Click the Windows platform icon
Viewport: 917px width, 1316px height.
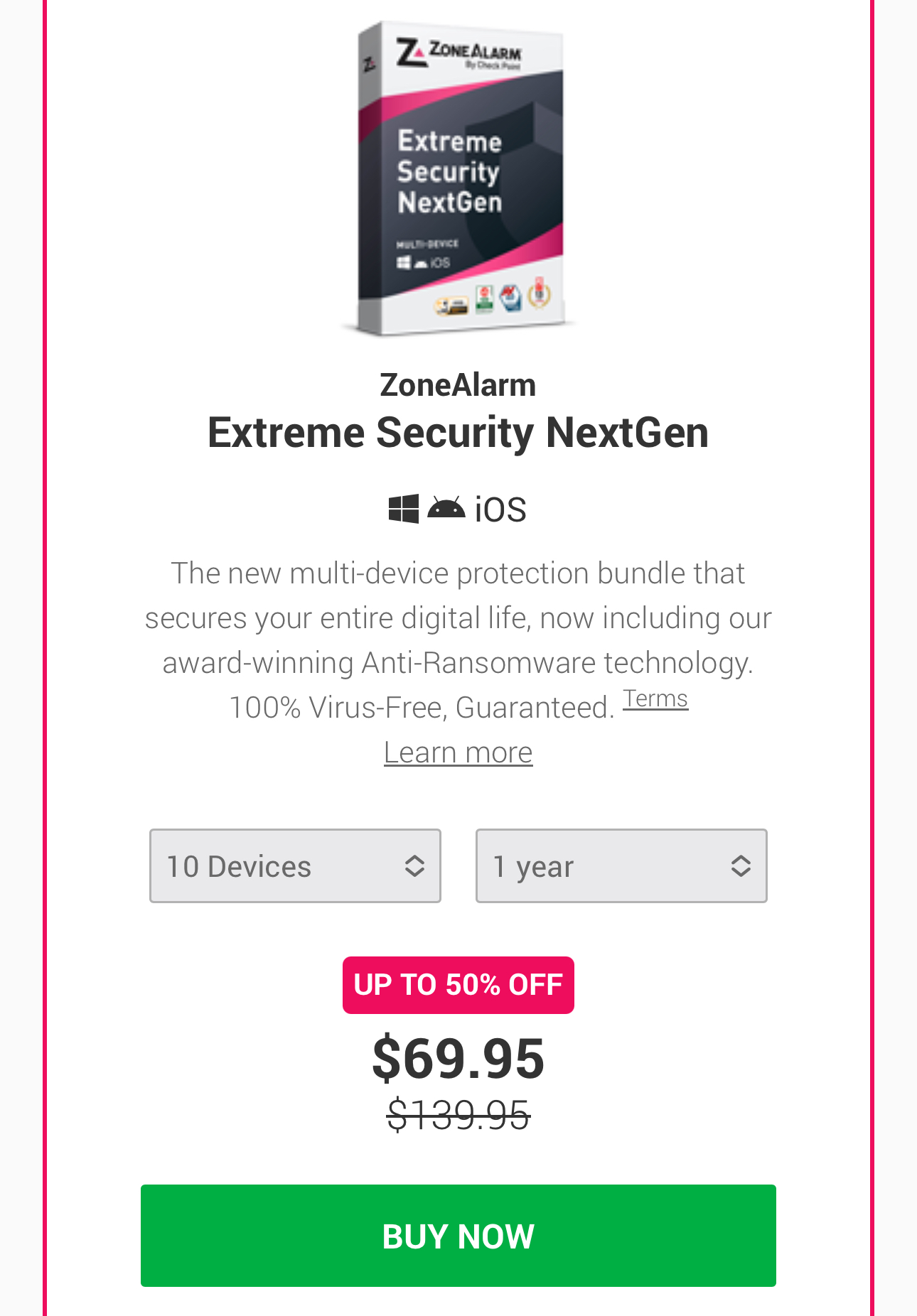[x=403, y=509]
